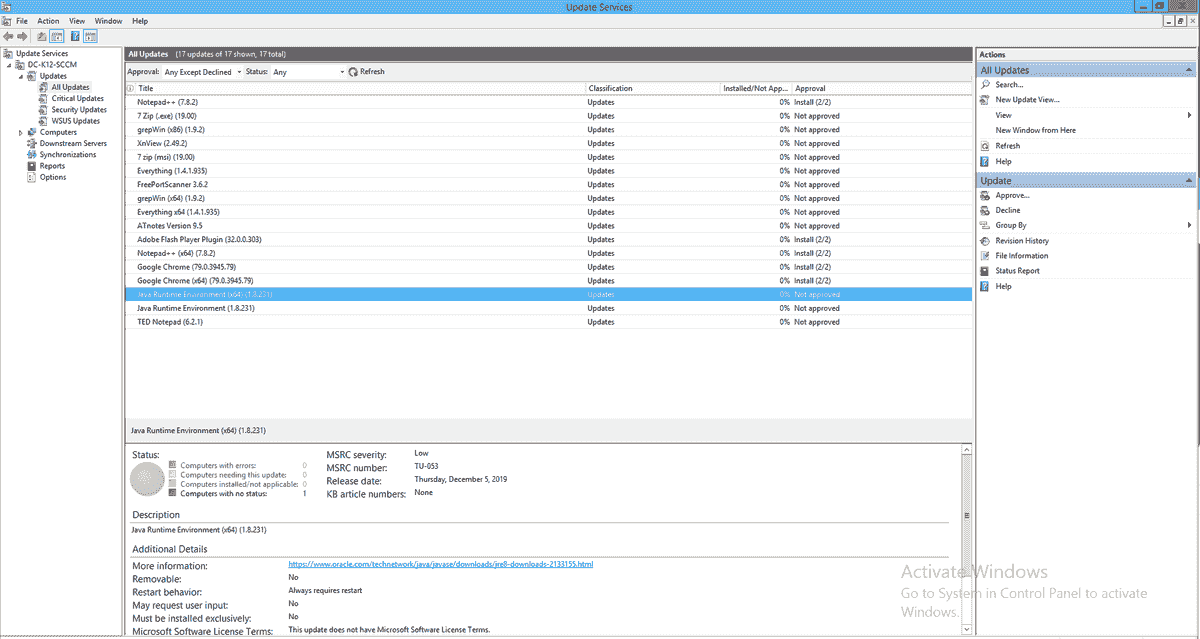The image size is (1200, 639).
Task: Click Search... in the Actions pane
Action: pos(1009,85)
